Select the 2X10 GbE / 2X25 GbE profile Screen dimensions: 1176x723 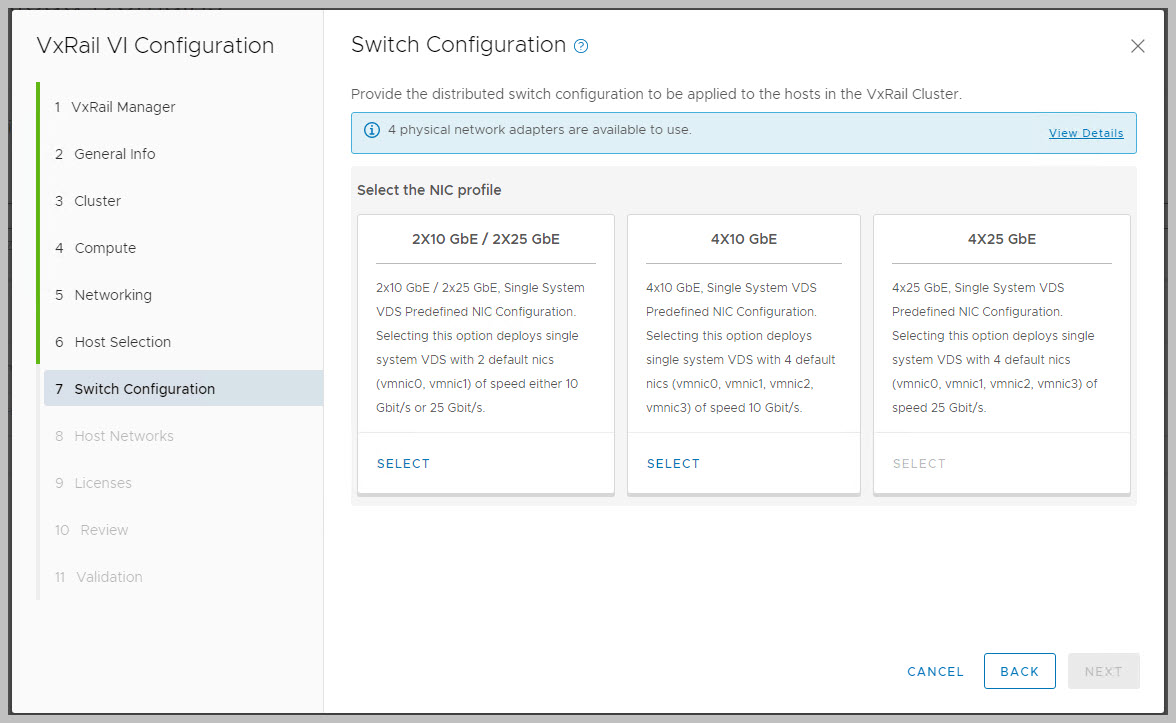coord(403,464)
